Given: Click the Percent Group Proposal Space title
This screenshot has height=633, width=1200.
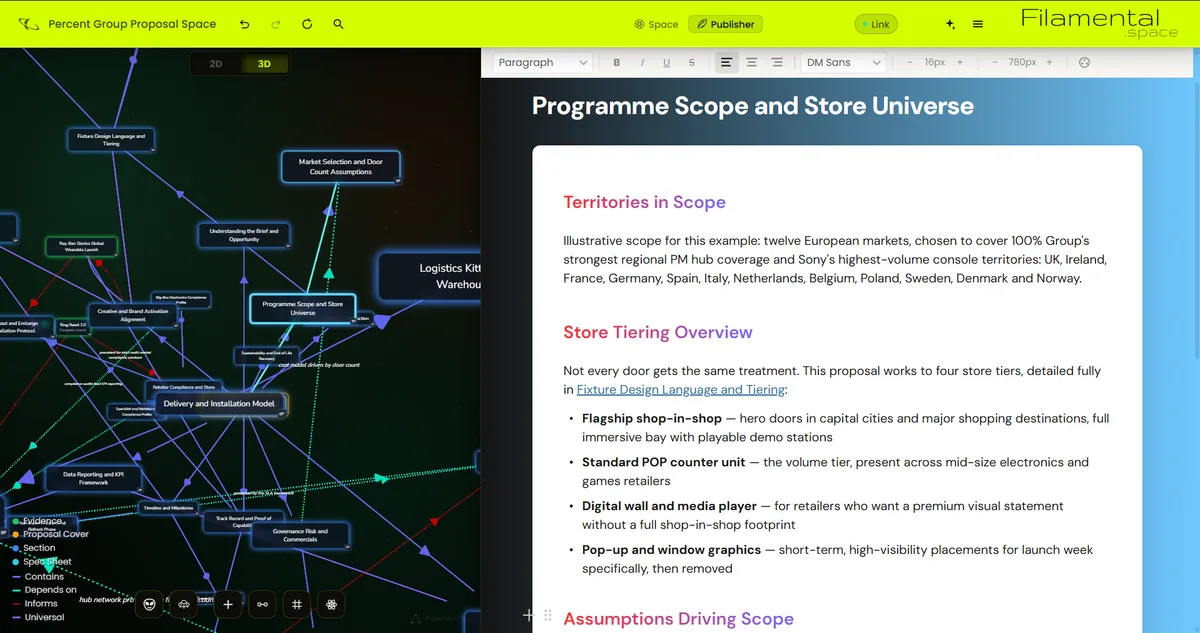Looking at the screenshot, I should 132,24.
